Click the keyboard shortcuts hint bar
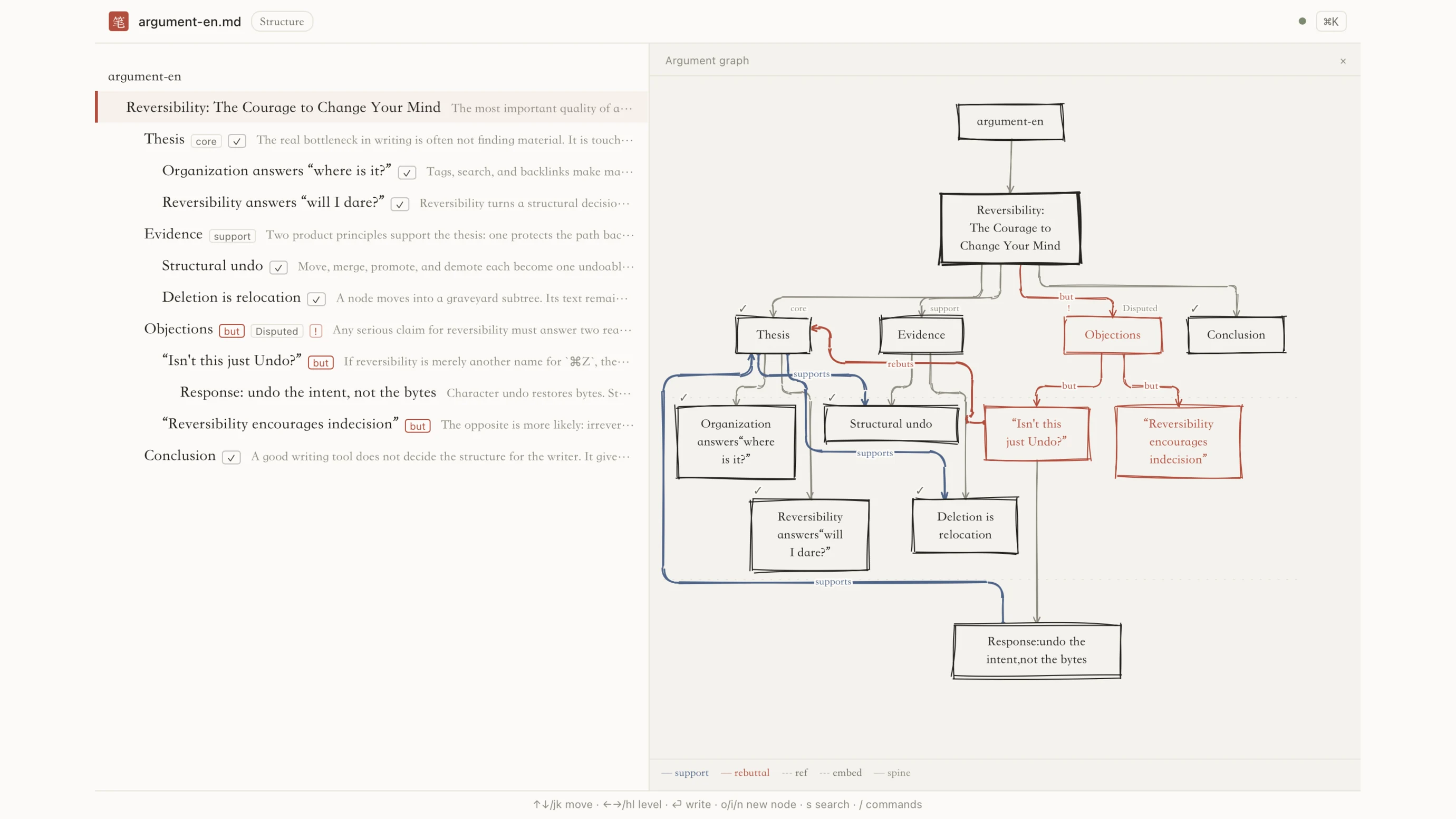The image size is (1456, 819). coord(727,804)
